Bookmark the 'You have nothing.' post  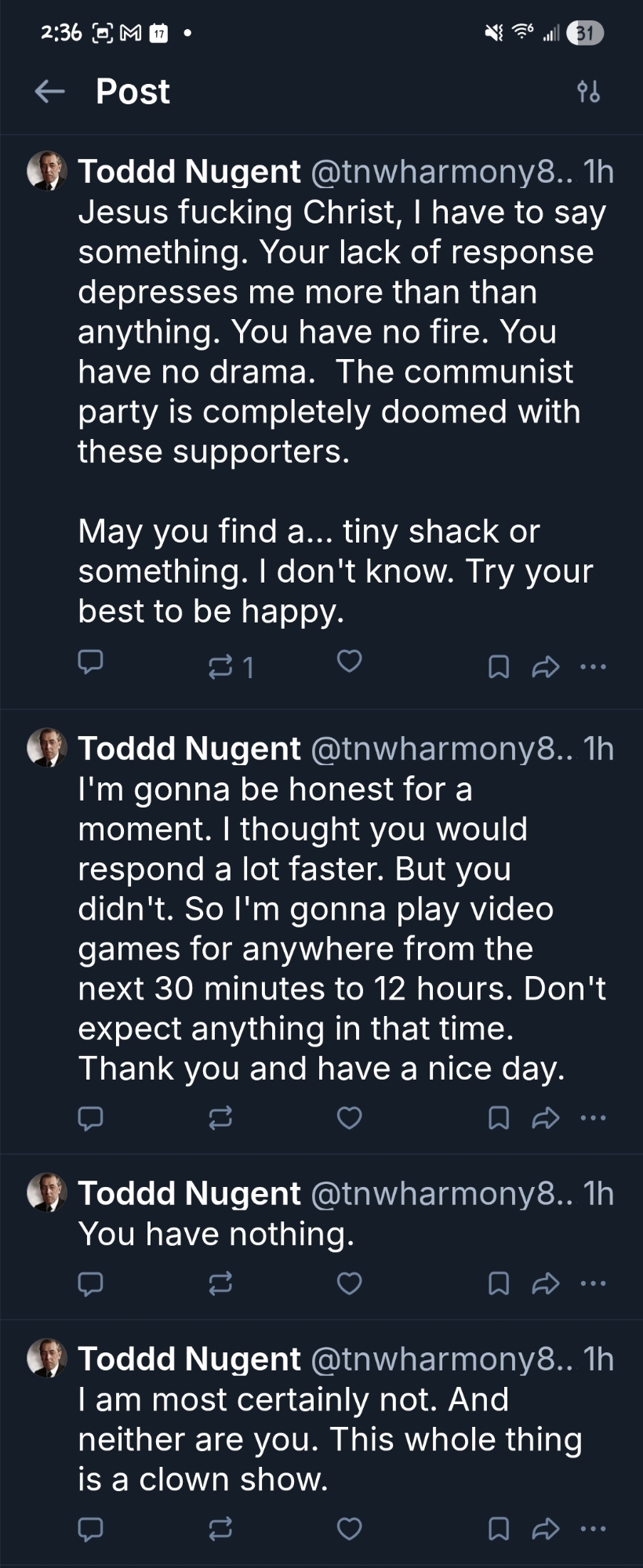[499, 1283]
